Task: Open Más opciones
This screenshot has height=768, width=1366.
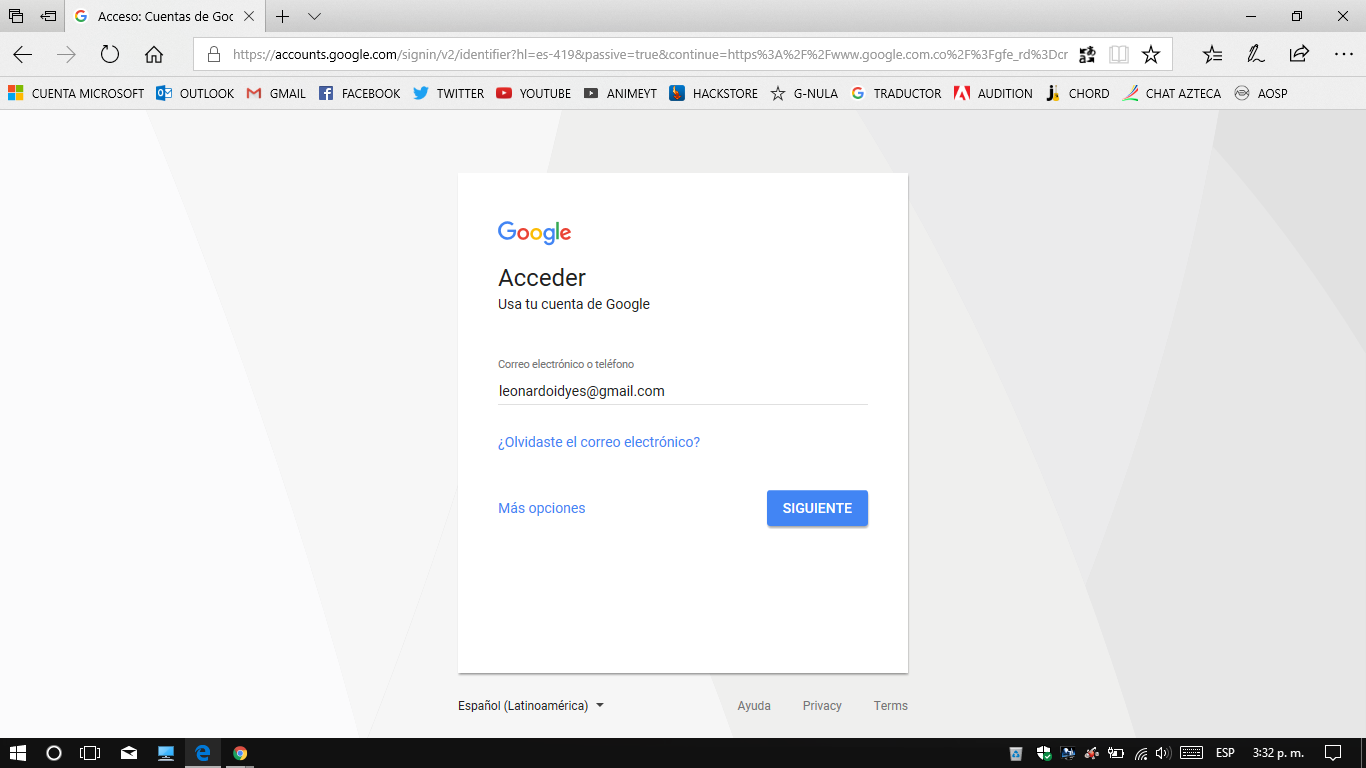Action: tap(542, 508)
